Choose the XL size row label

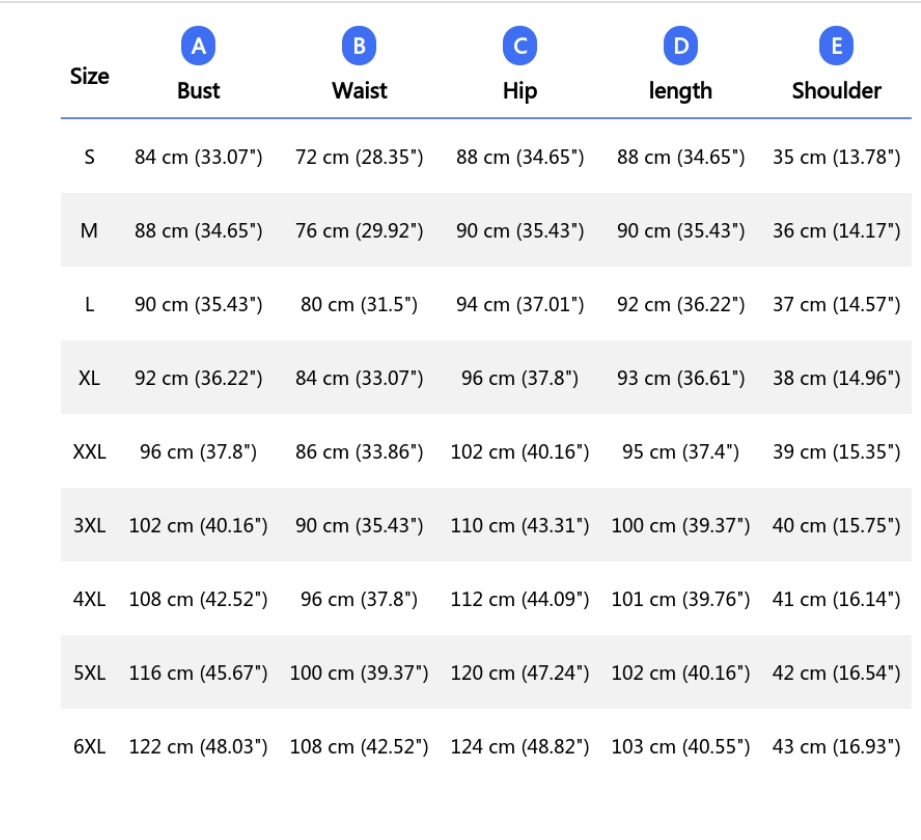tap(89, 378)
